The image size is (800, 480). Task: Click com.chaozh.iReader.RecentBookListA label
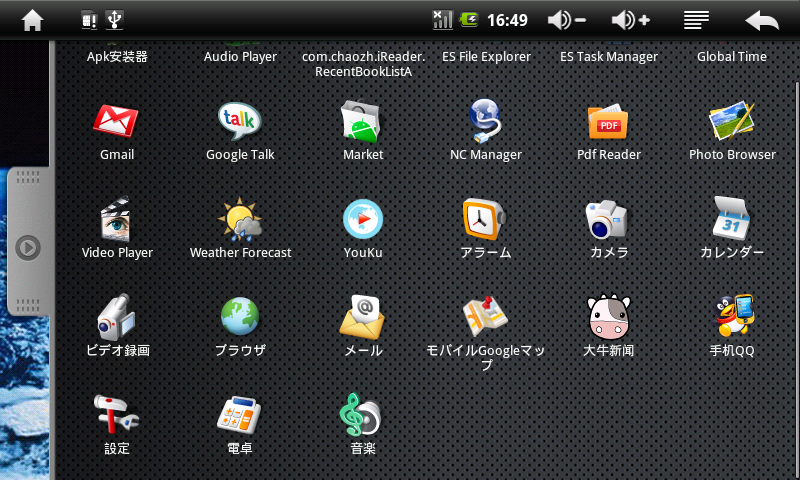[x=363, y=64]
